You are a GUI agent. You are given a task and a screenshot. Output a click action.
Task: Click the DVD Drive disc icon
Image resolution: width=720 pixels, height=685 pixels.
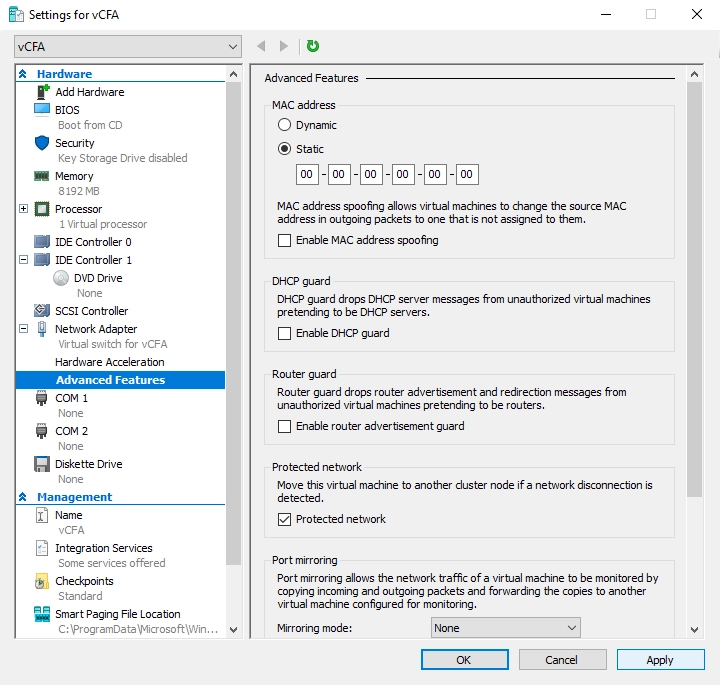pyautogui.click(x=61, y=278)
